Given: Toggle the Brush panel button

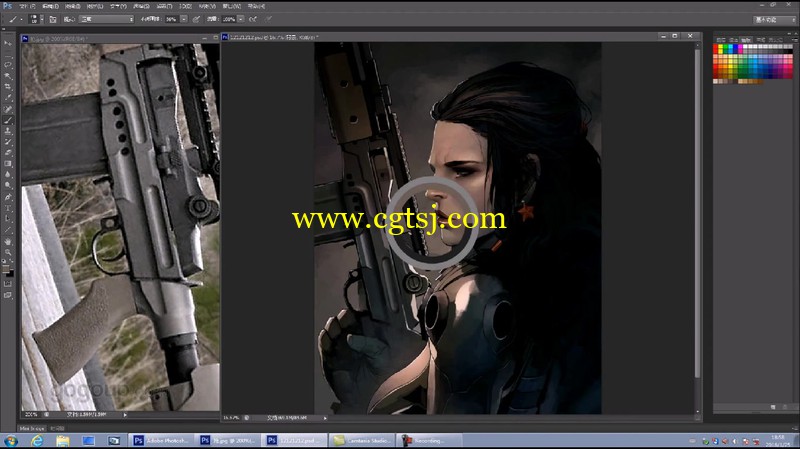Looking at the screenshot, I should pos(53,19).
